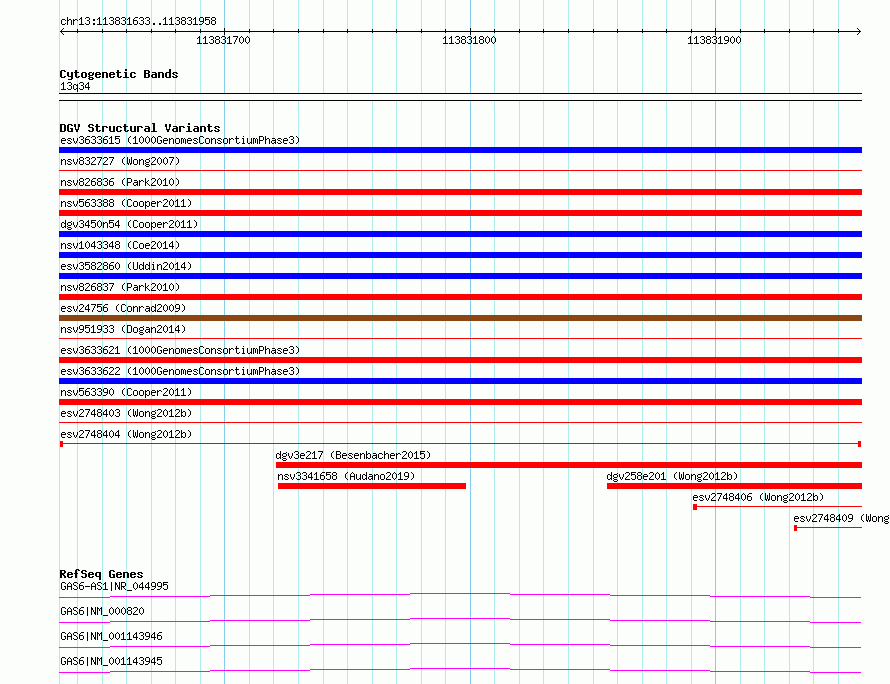Click the nsv563388 (Cooper2011) label
The height and width of the screenshot is (684, 890).
[126, 203]
